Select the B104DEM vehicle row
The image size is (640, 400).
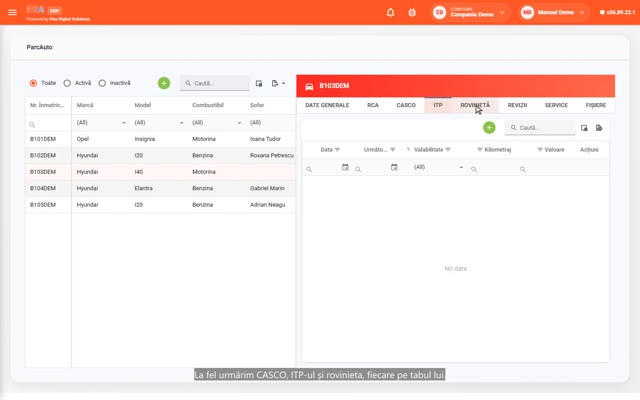click(160, 188)
